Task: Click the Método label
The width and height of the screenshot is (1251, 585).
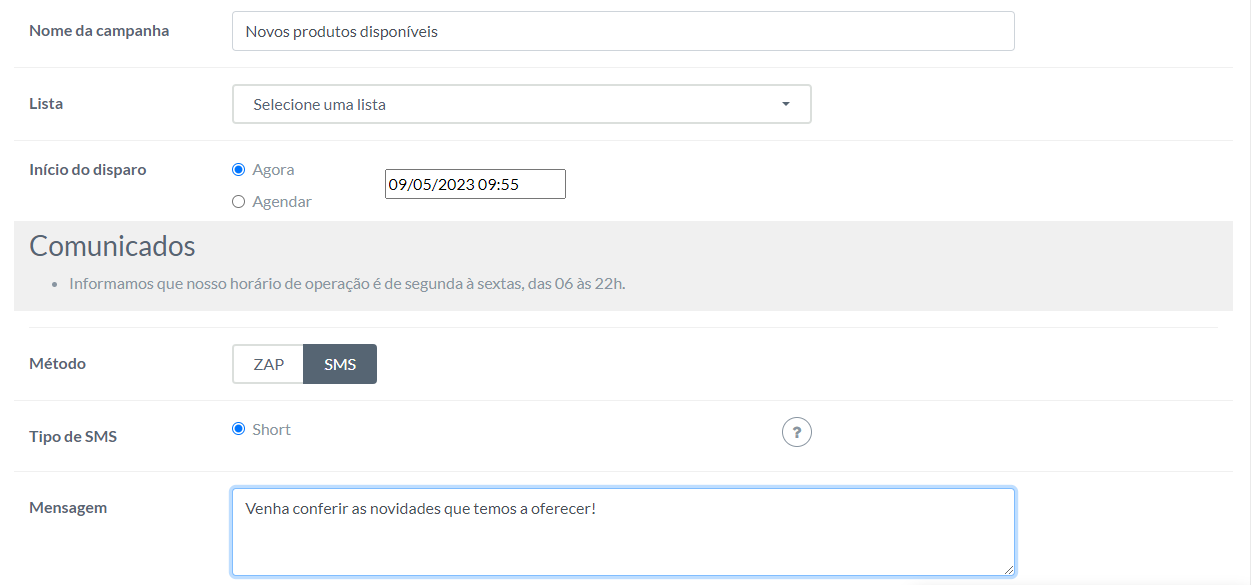Action: pos(58,364)
